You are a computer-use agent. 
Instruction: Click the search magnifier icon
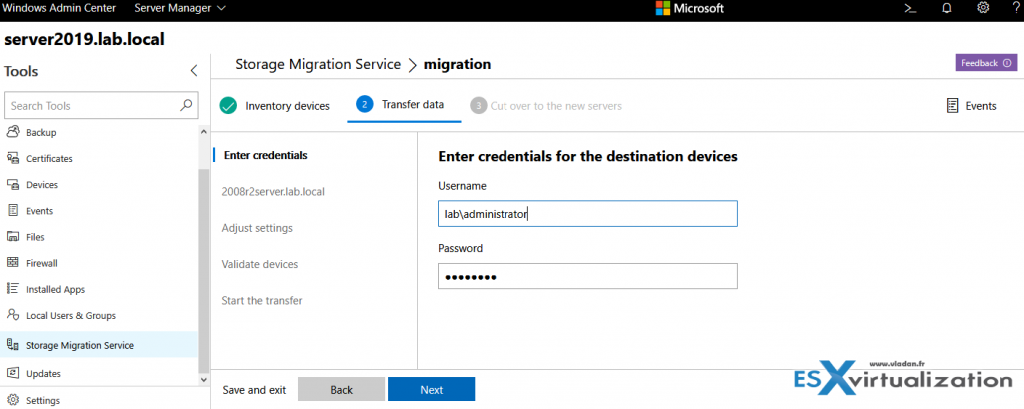tap(186, 105)
